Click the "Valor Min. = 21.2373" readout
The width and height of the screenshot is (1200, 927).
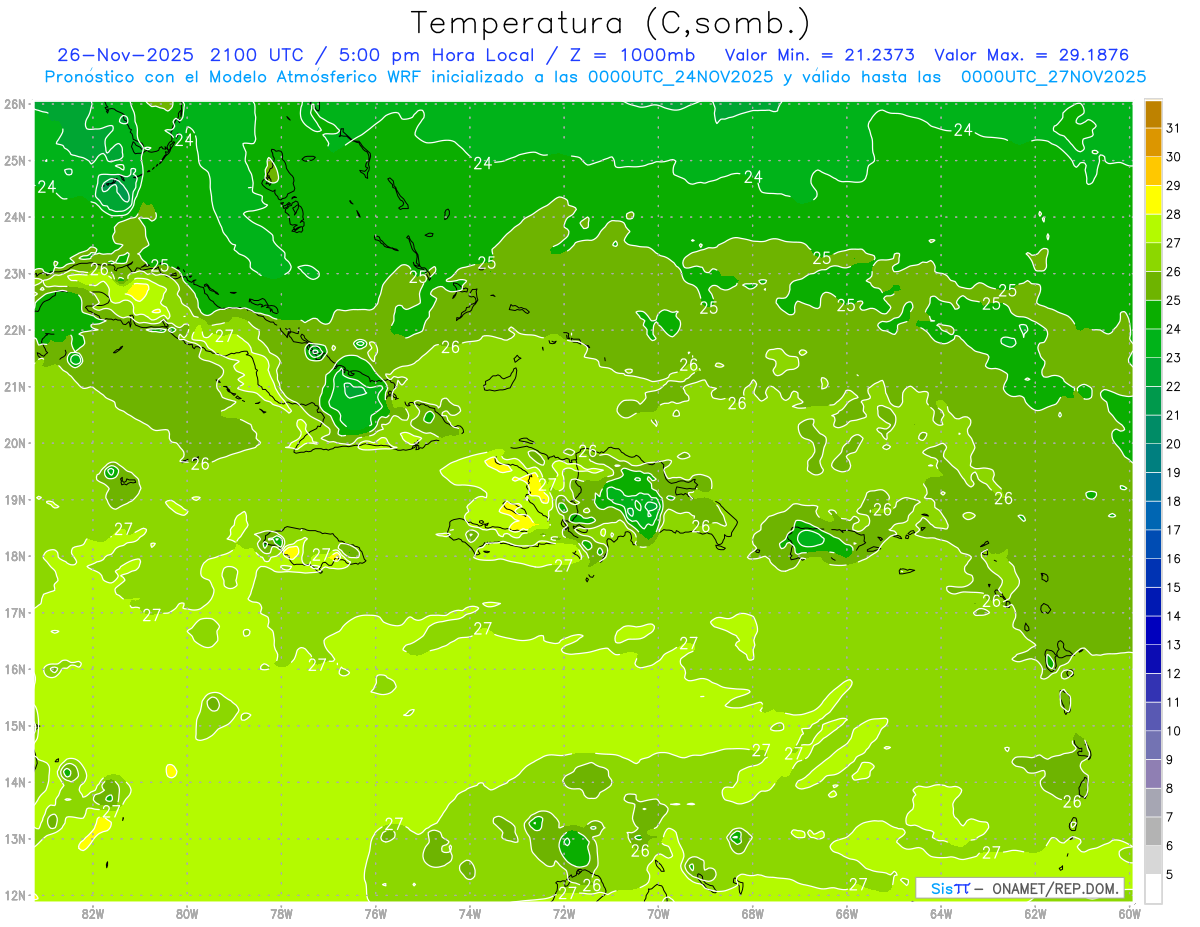pyautogui.click(x=820, y=55)
